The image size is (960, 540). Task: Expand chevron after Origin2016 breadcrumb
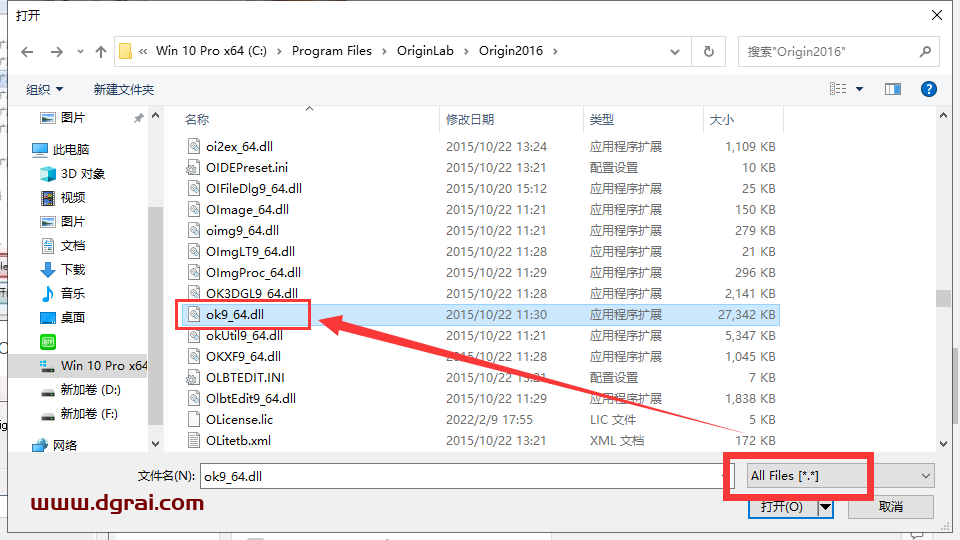point(555,51)
